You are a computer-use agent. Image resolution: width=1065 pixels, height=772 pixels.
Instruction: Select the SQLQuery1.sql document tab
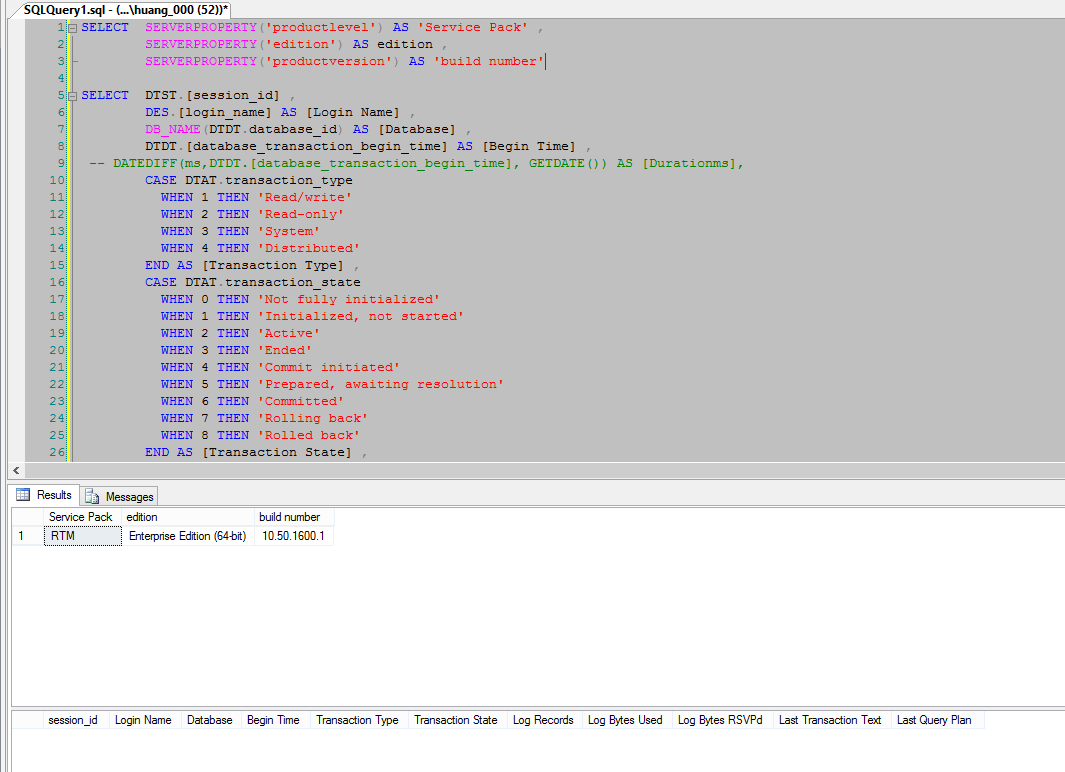click(125, 10)
